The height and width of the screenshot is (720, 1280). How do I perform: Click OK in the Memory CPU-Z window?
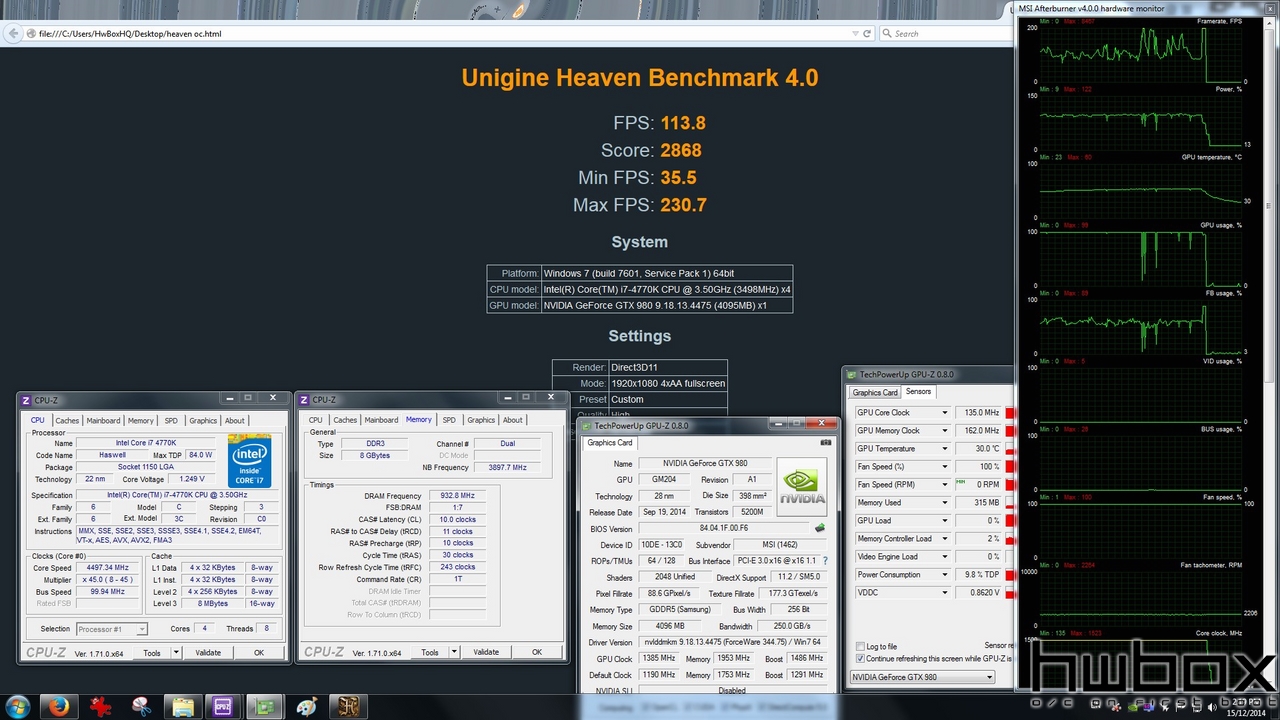(537, 652)
